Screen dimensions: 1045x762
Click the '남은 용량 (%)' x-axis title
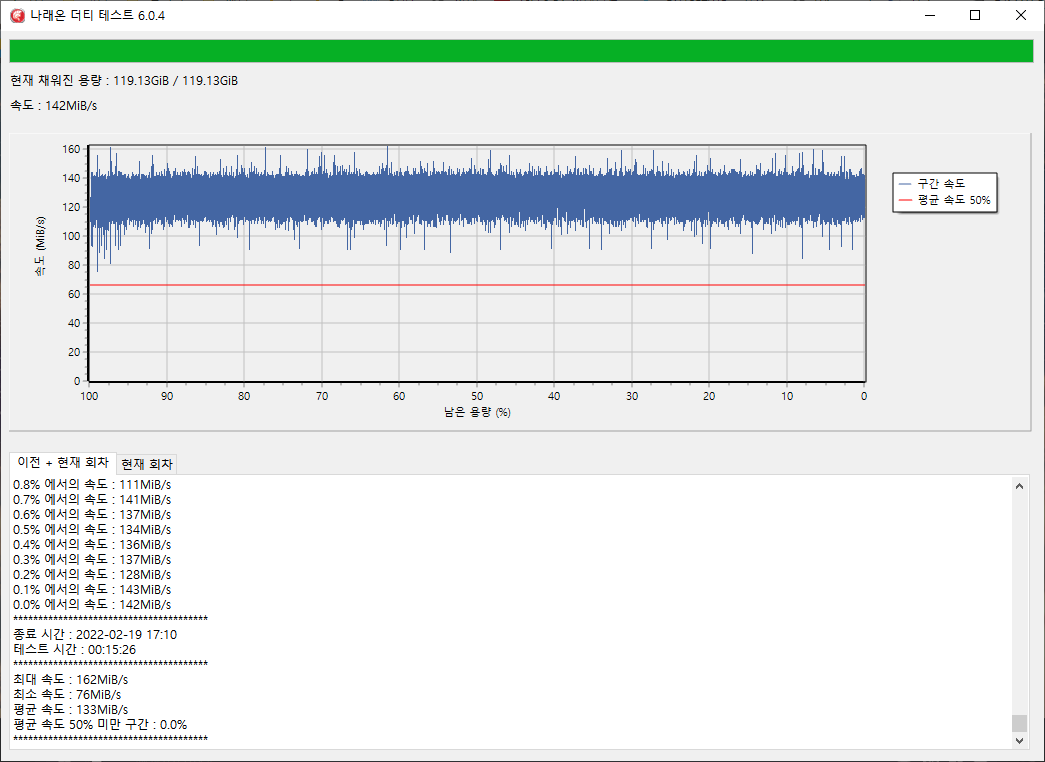pos(477,412)
